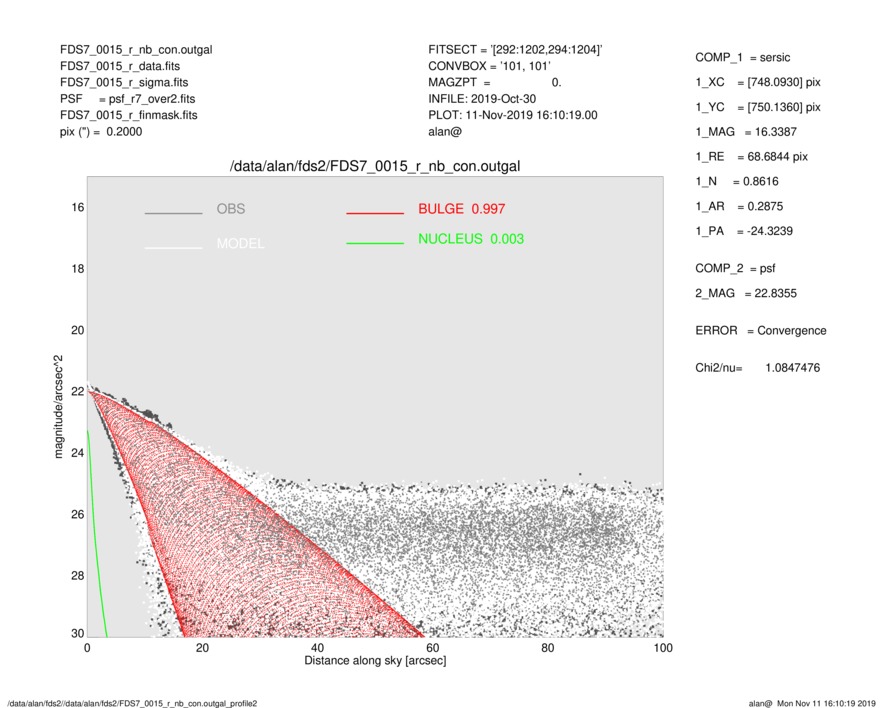This screenshot has width=885, height=708.
Task: Click the MAGZPT = 0. entry
Action: click(494, 82)
